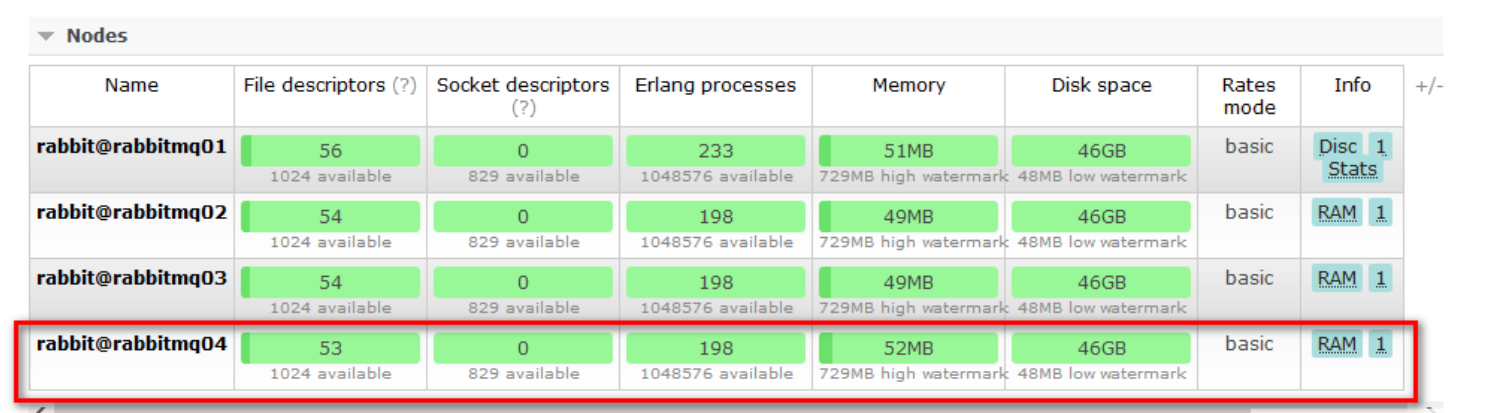Viewport: 1500px width, 413px height.
Task: Toggle columns with the +/- control
Action: (x=1429, y=86)
